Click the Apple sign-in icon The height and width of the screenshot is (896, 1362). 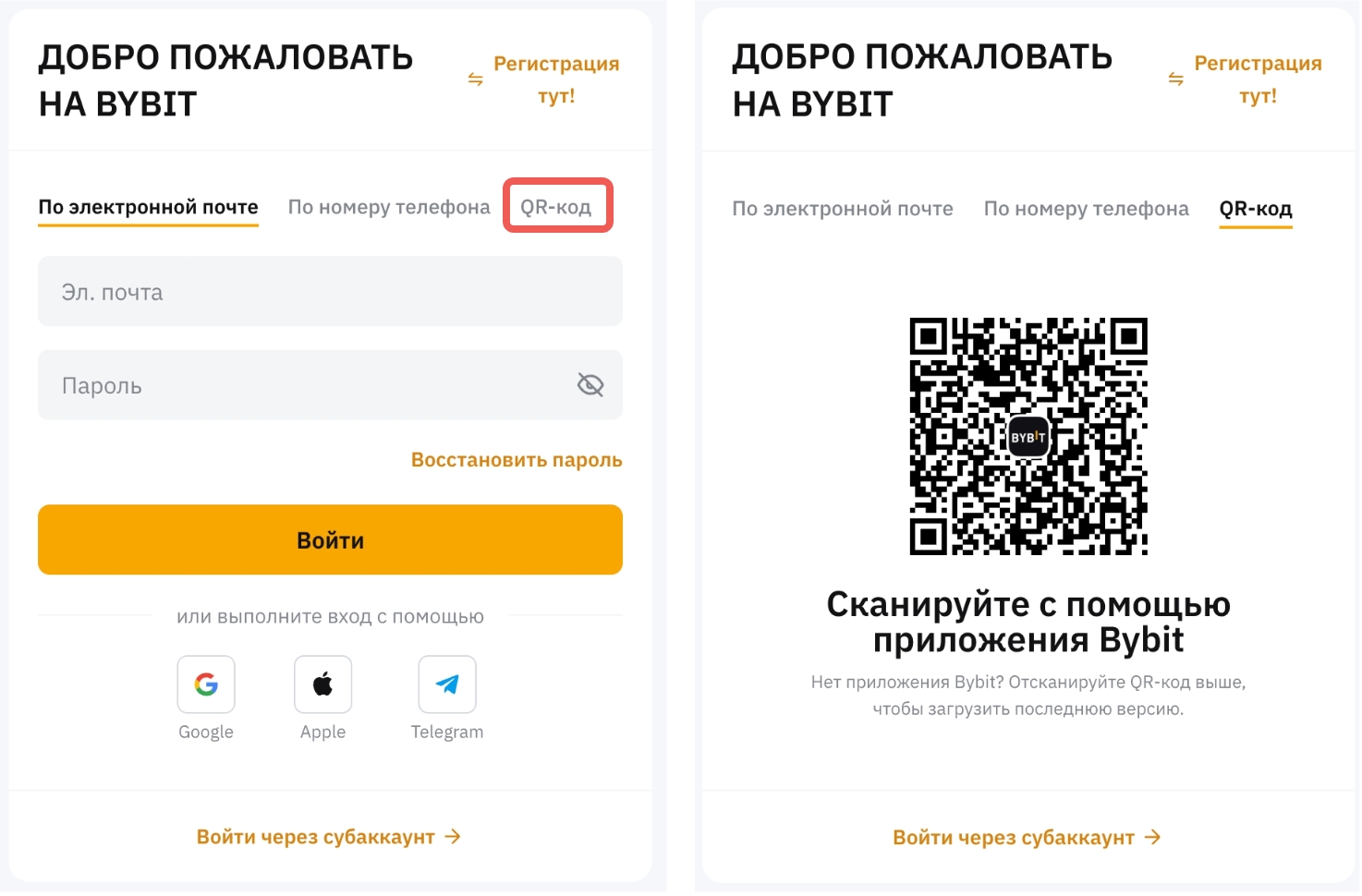tap(322, 684)
